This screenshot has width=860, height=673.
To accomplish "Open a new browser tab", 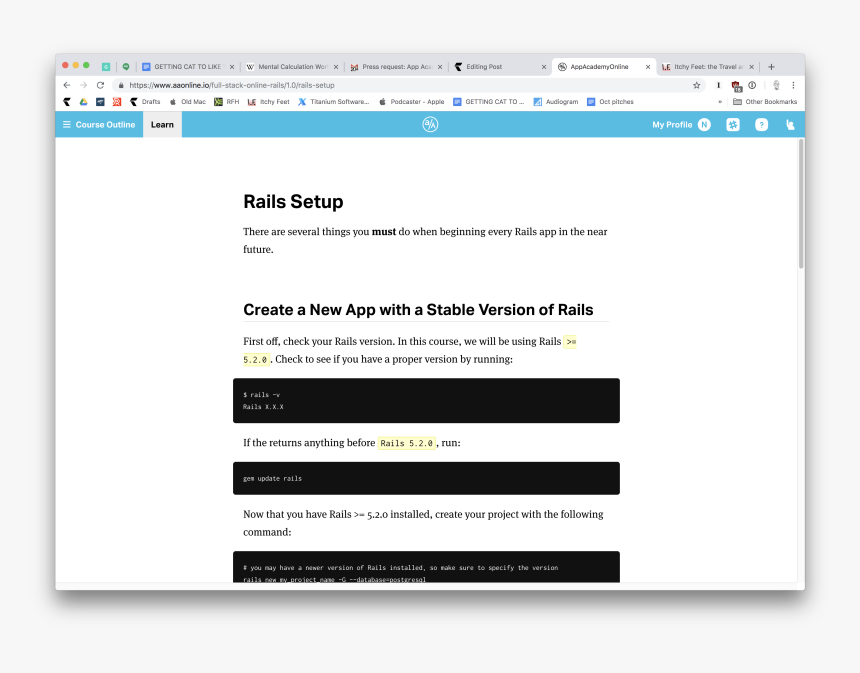I will coord(771,67).
